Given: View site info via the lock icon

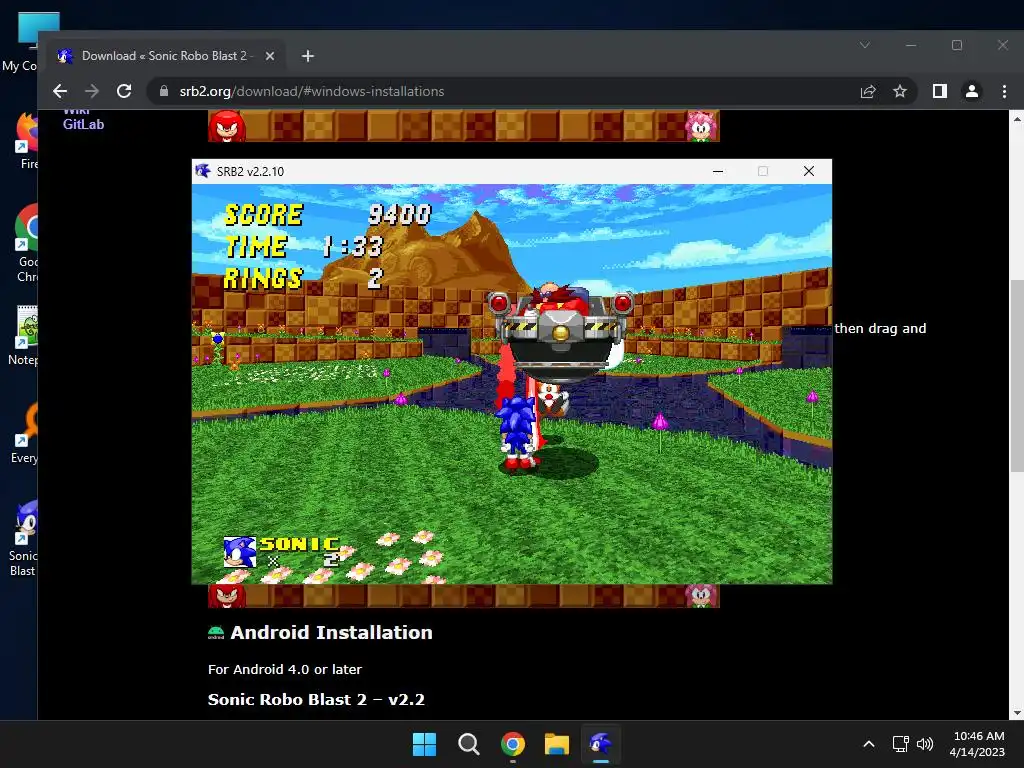Looking at the screenshot, I should coord(164,91).
